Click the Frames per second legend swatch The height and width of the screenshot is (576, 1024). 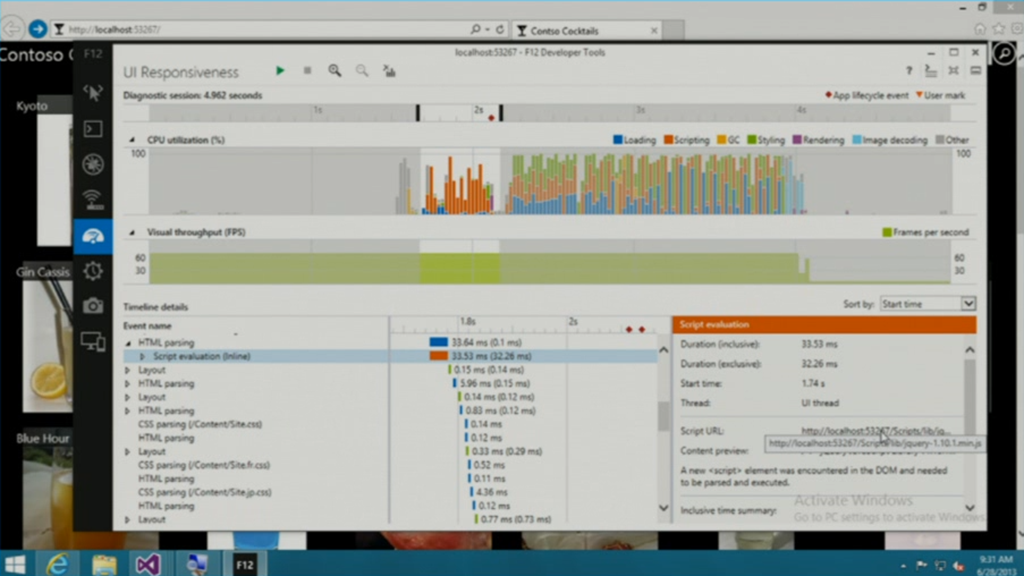pos(887,232)
